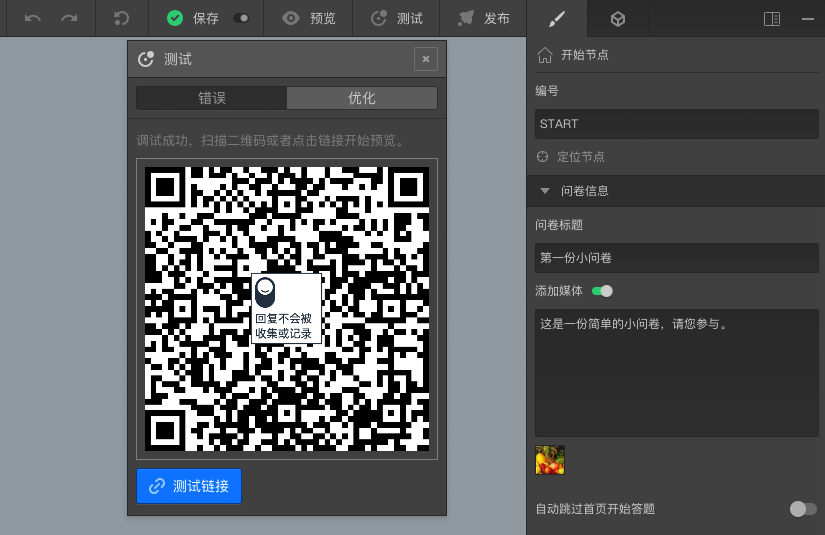825x535 pixels.
Task: Click the 预览 eye icon
Action: pyautogui.click(x=290, y=18)
